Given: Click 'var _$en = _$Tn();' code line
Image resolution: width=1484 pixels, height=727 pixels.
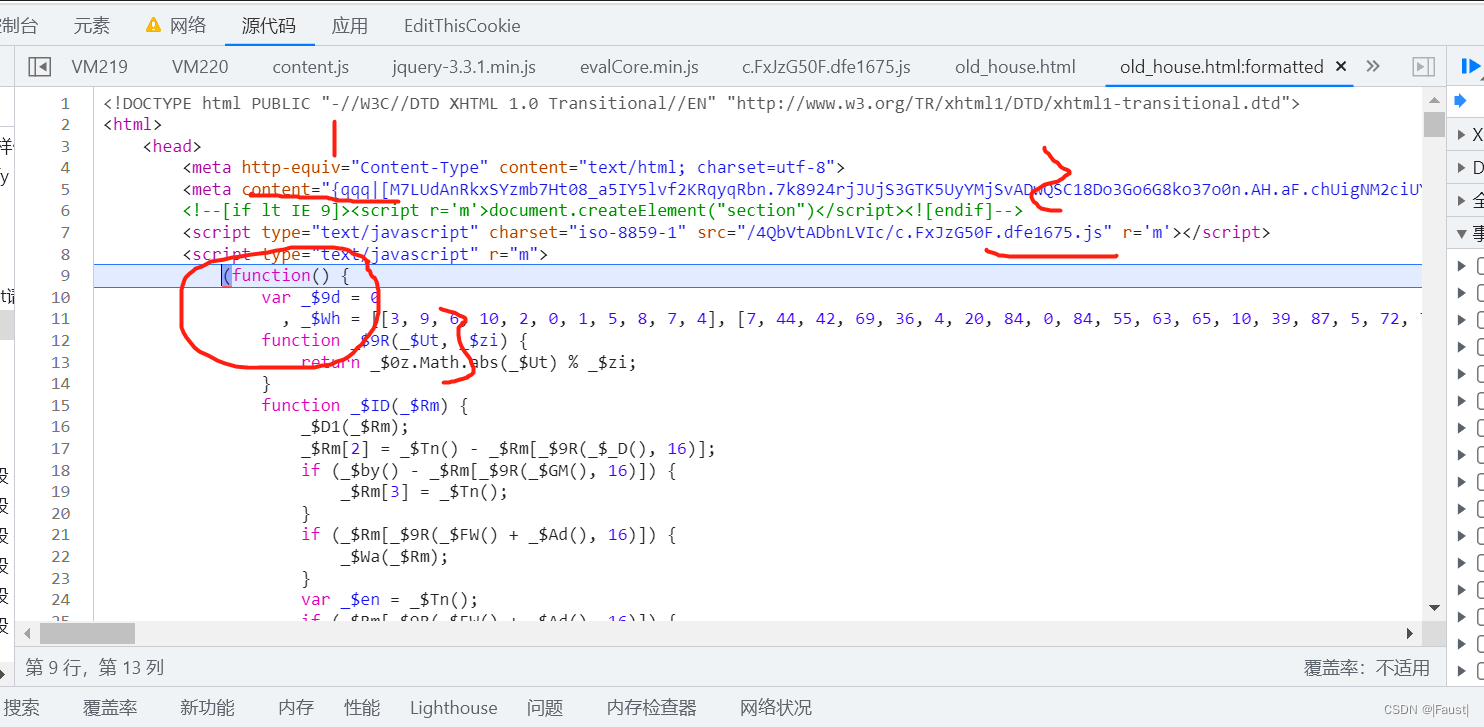Looking at the screenshot, I should coord(390,599).
